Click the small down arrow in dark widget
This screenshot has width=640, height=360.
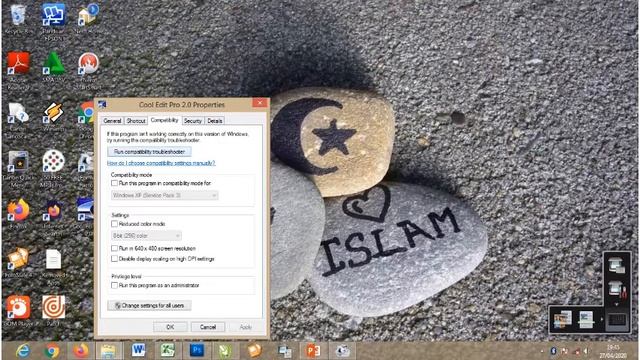coord(616,304)
